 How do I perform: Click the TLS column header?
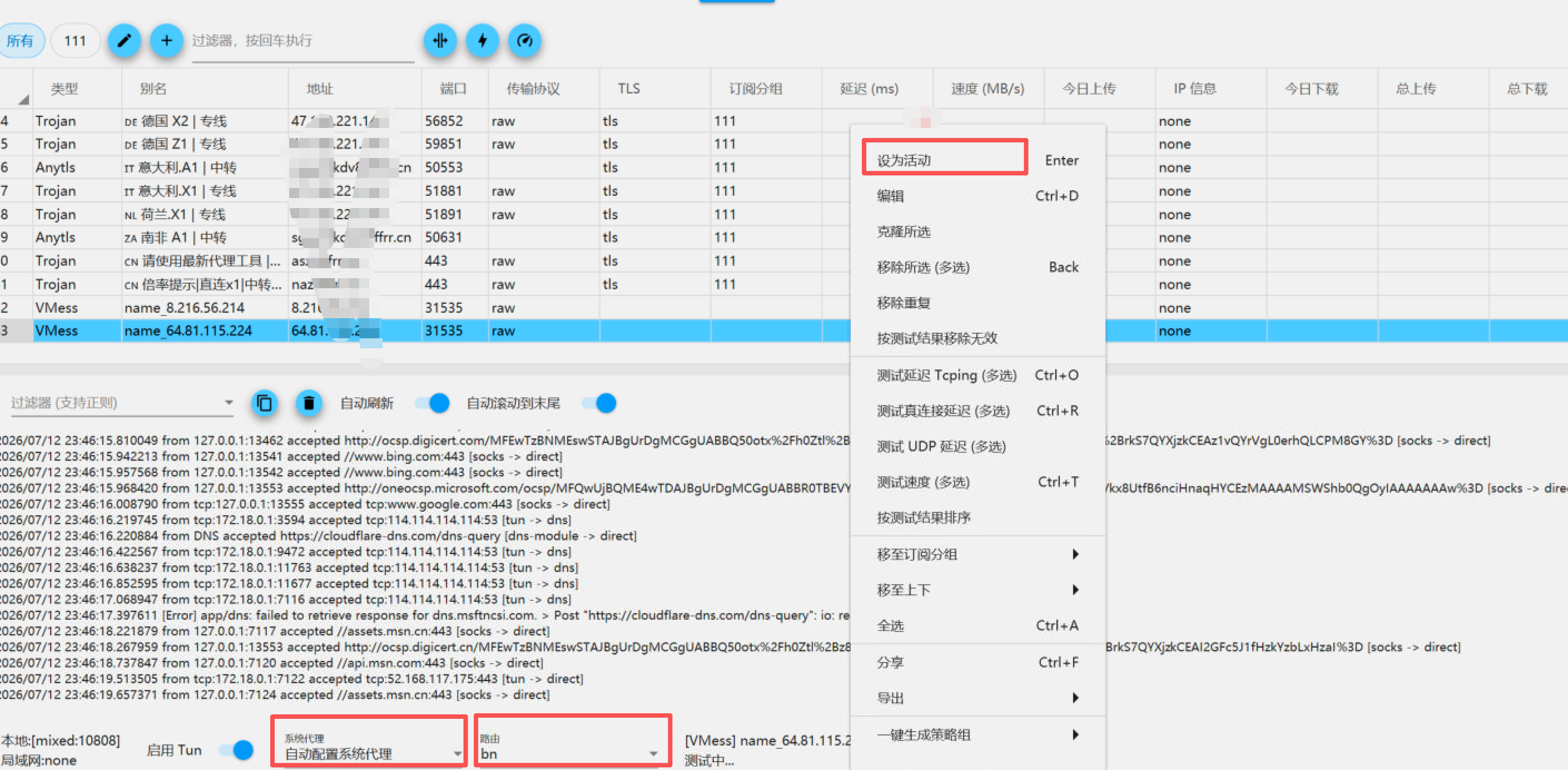(655, 89)
